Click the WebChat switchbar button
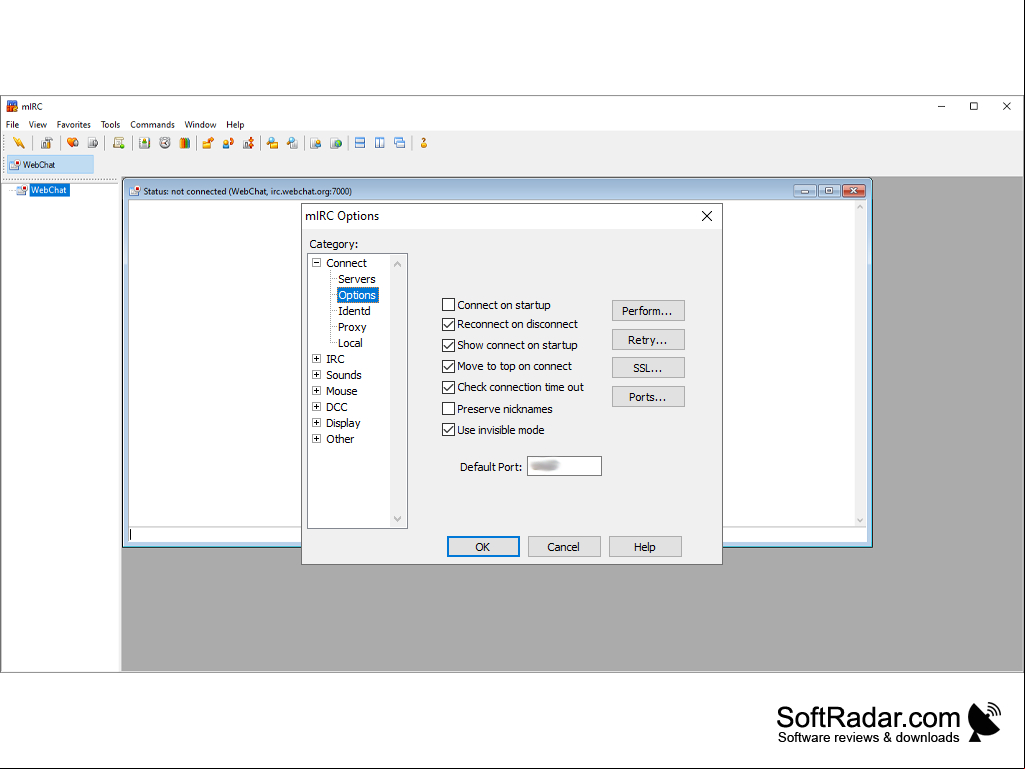 (x=50, y=165)
